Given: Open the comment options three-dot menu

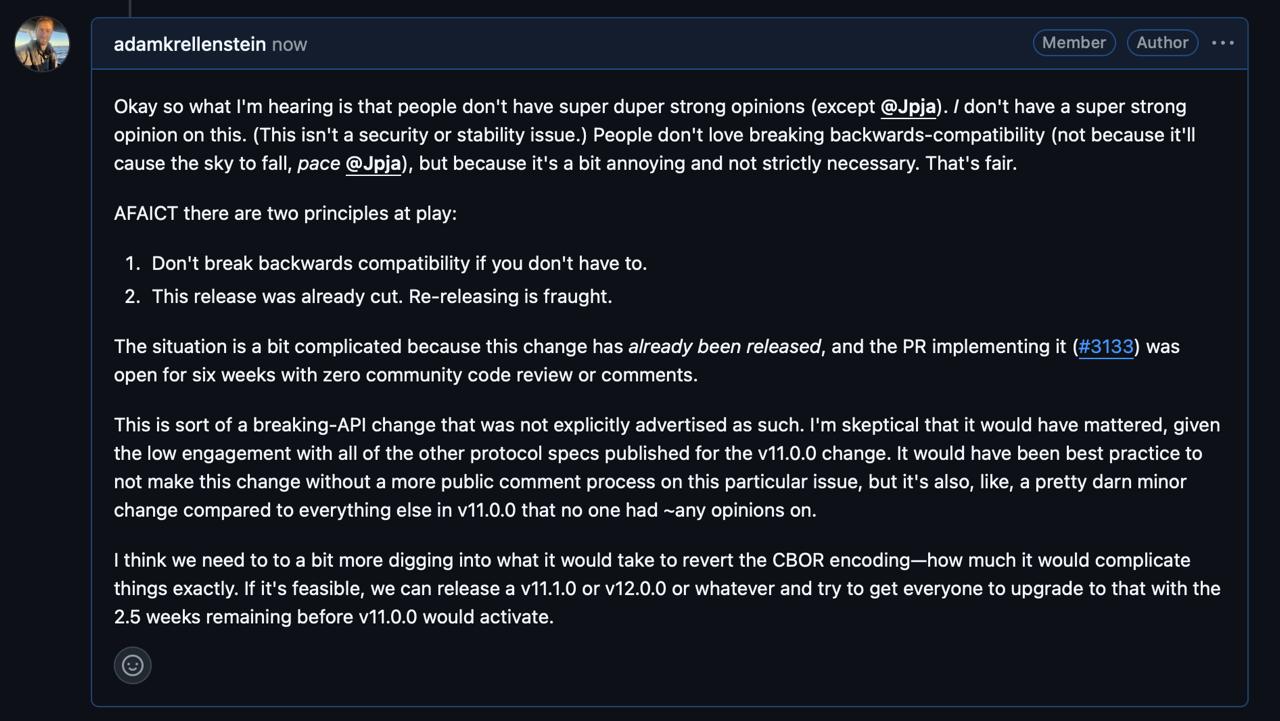Looking at the screenshot, I should point(1222,43).
